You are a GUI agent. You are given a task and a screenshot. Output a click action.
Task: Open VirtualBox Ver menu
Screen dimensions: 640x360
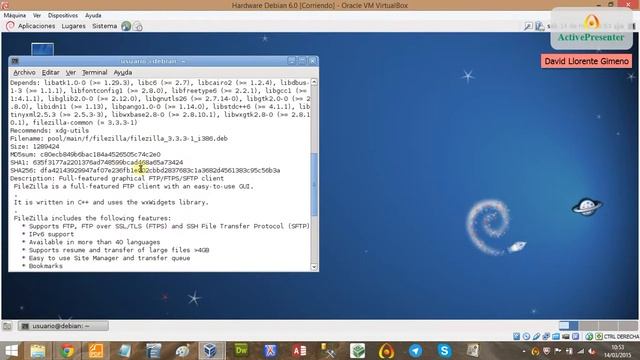tap(37, 15)
